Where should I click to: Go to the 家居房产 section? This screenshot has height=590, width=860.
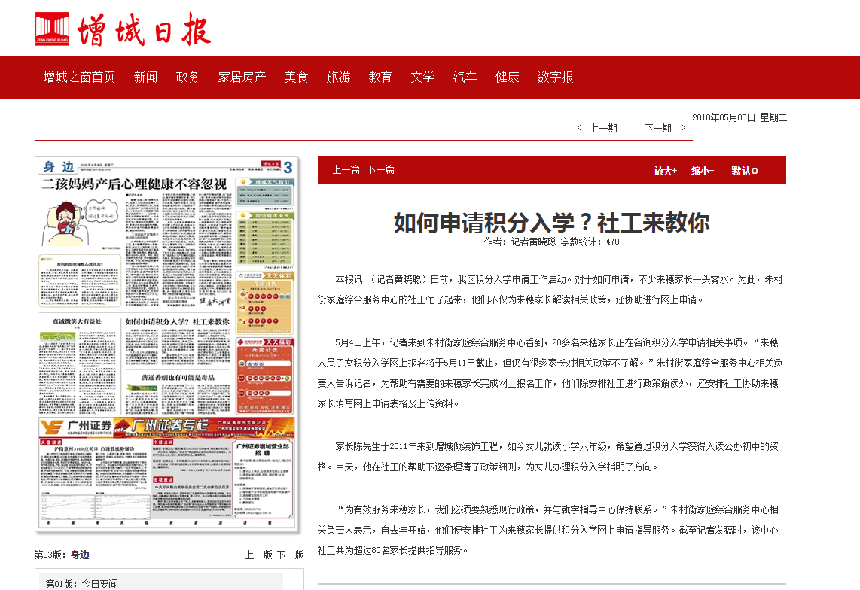242,77
